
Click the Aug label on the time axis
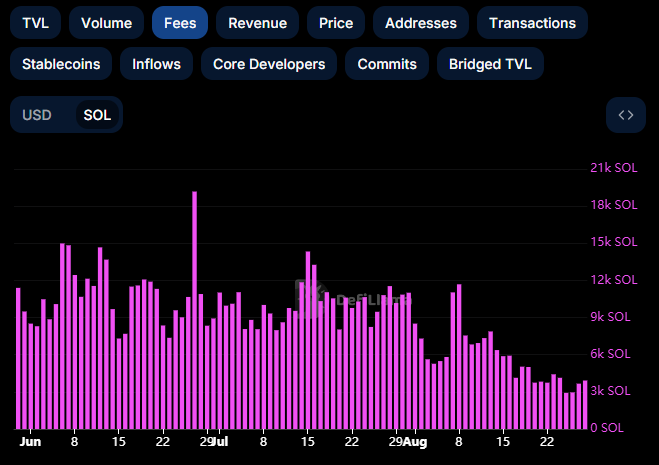click(x=414, y=441)
